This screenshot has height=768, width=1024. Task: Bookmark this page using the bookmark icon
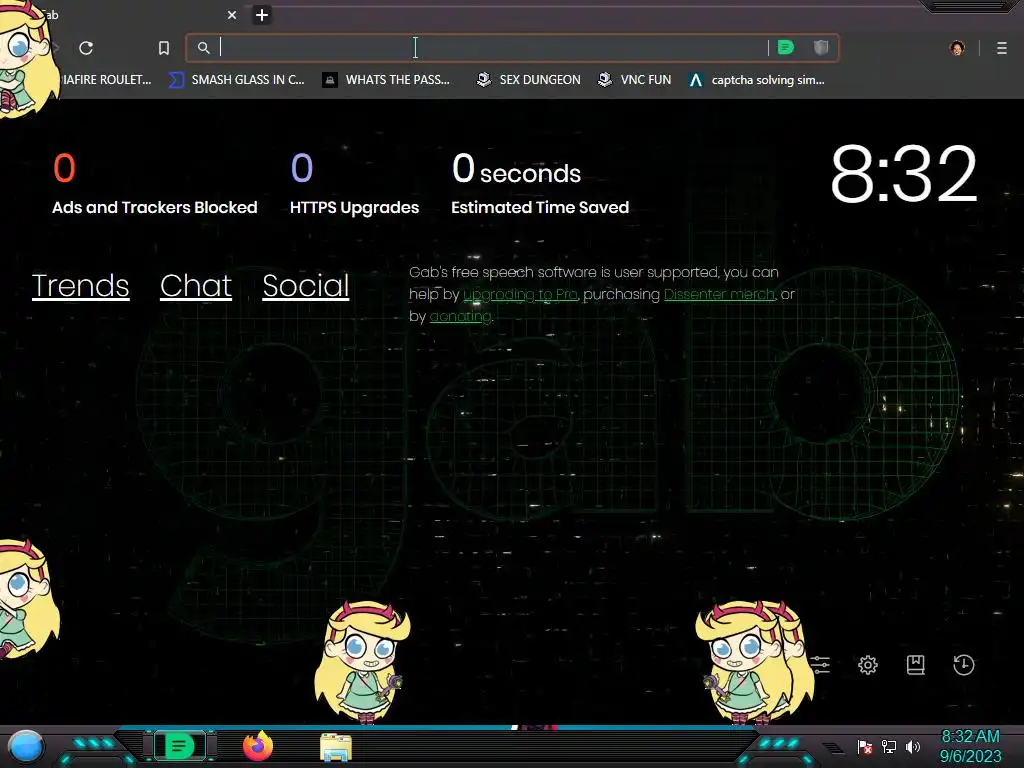tap(164, 48)
